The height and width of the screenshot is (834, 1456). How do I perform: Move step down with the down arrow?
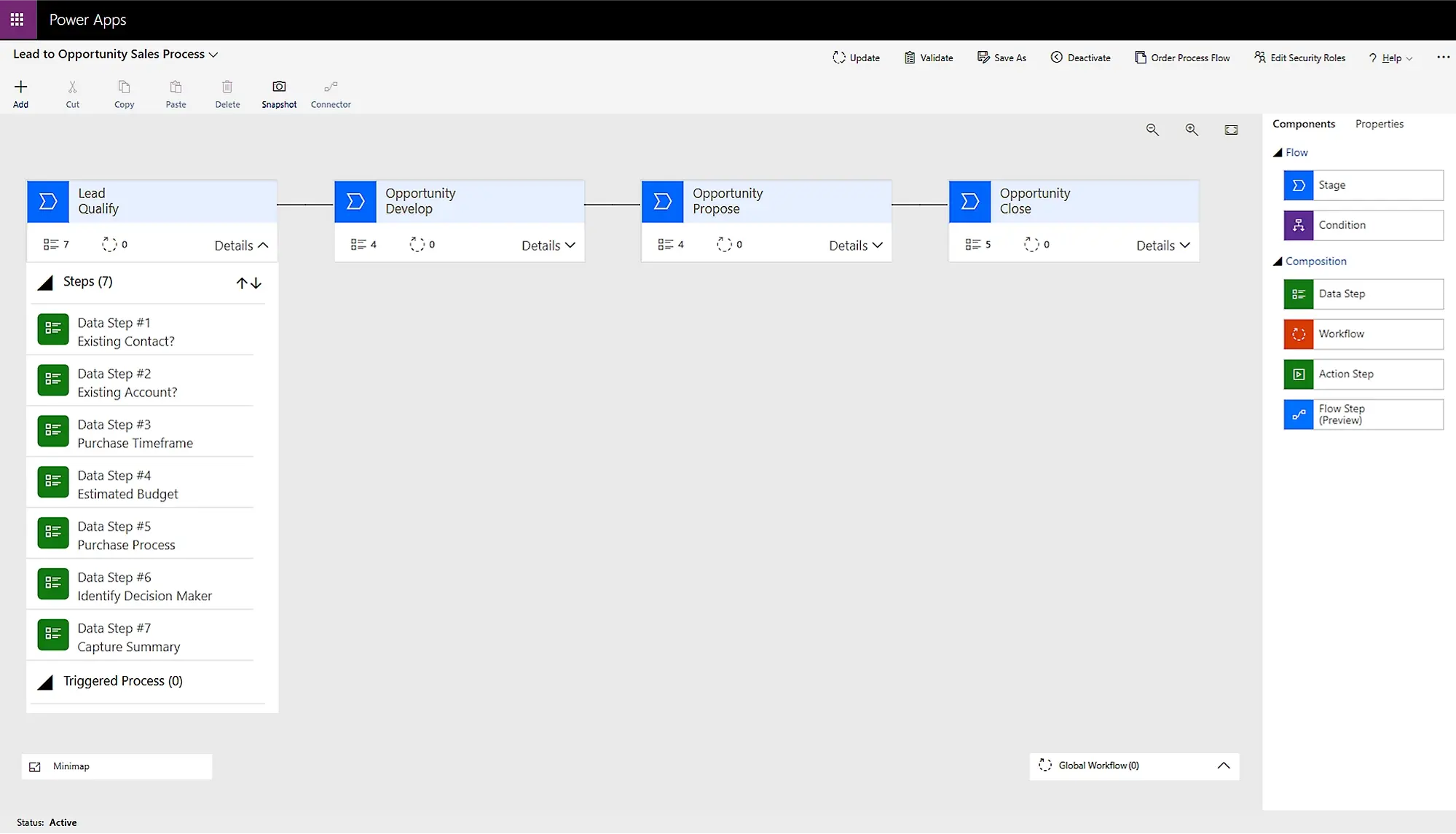click(x=256, y=283)
